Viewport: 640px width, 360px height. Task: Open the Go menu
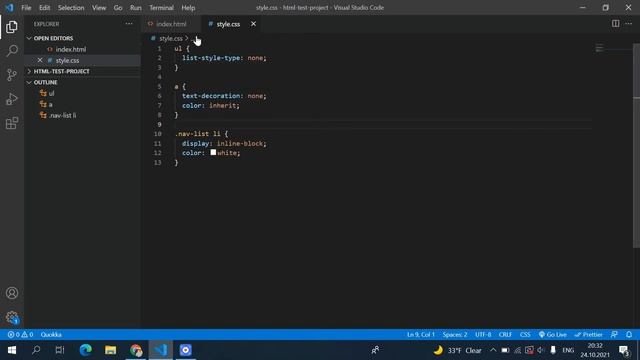pyautogui.click(x=118, y=8)
